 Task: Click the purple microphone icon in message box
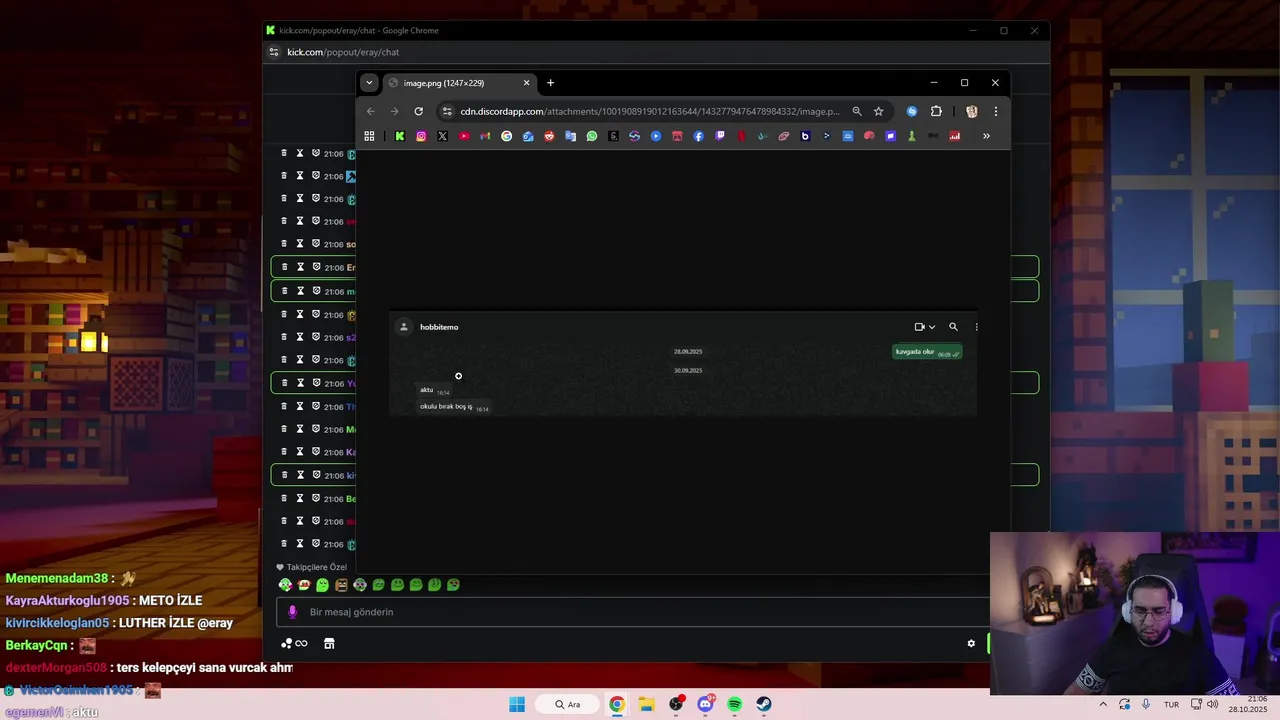click(292, 612)
